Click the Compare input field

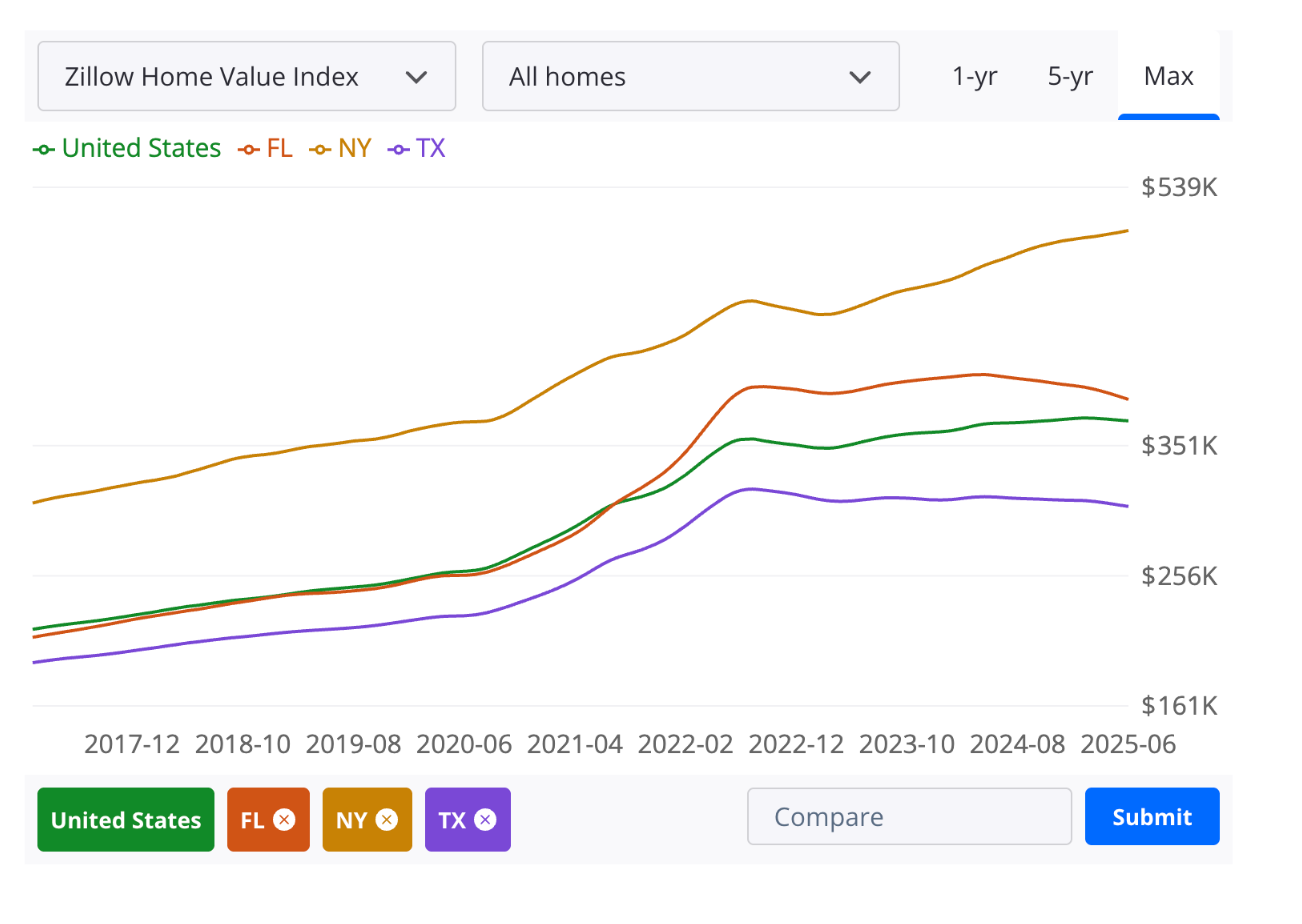click(909, 817)
